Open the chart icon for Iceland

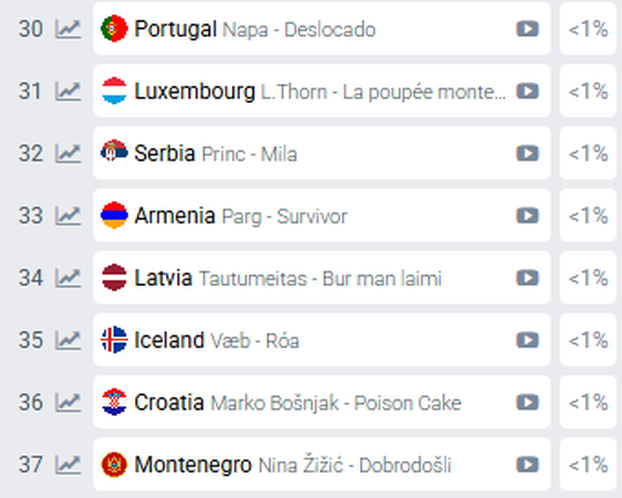(68, 340)
